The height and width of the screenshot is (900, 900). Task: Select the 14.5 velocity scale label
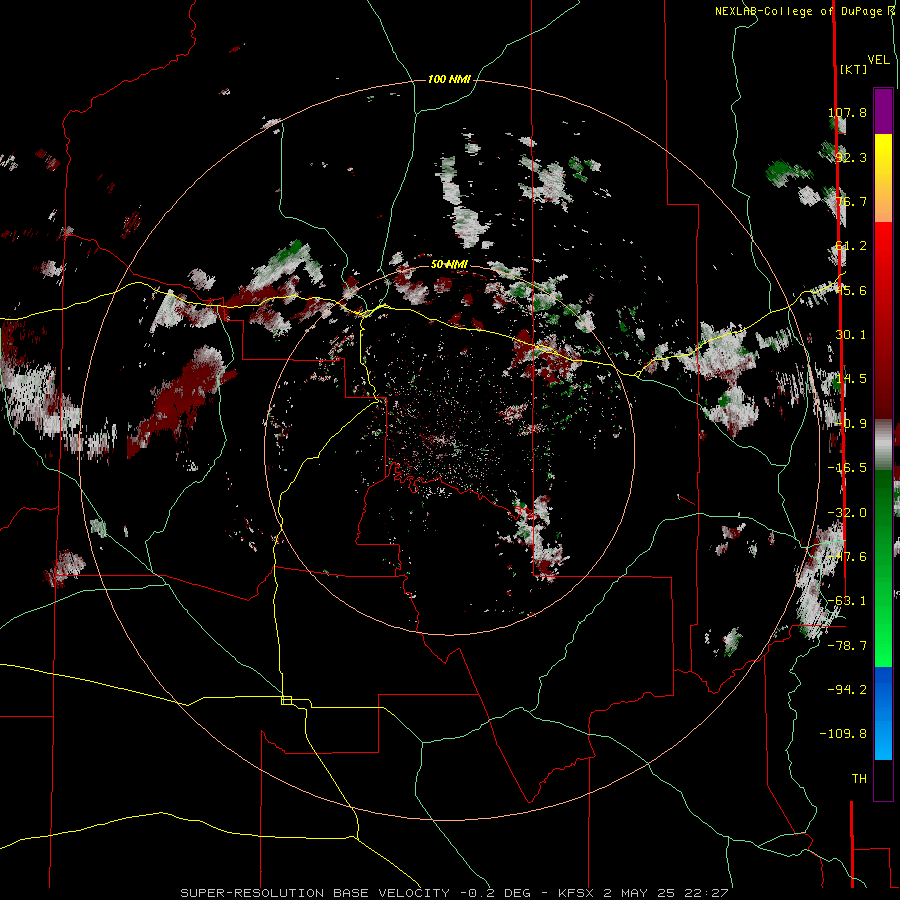click(851, 379)
